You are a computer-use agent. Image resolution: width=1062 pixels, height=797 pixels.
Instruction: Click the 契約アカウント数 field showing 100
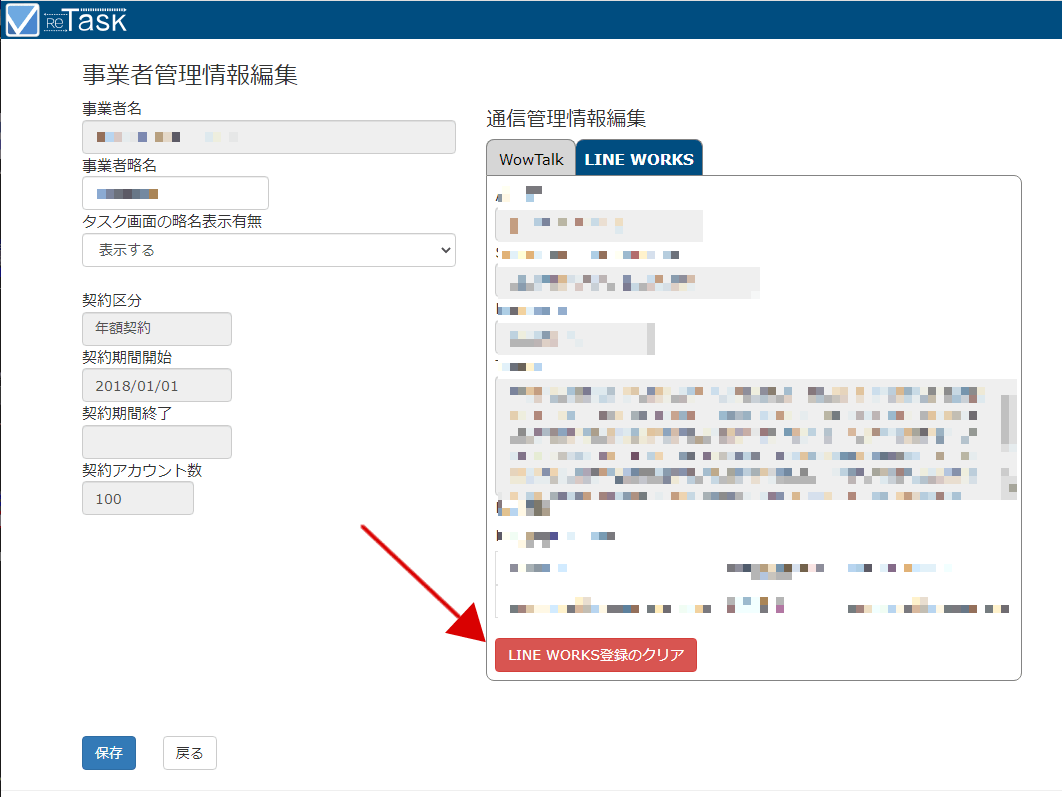[138, 498]
